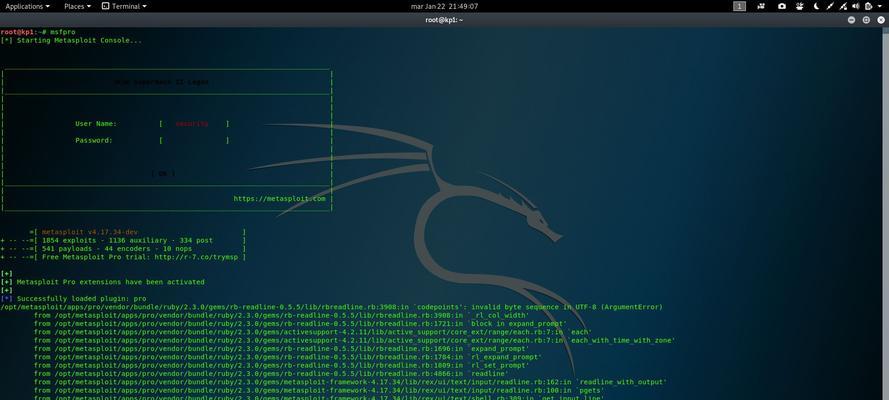Open the Terminal app menu in top bar

tap(125, 6)
